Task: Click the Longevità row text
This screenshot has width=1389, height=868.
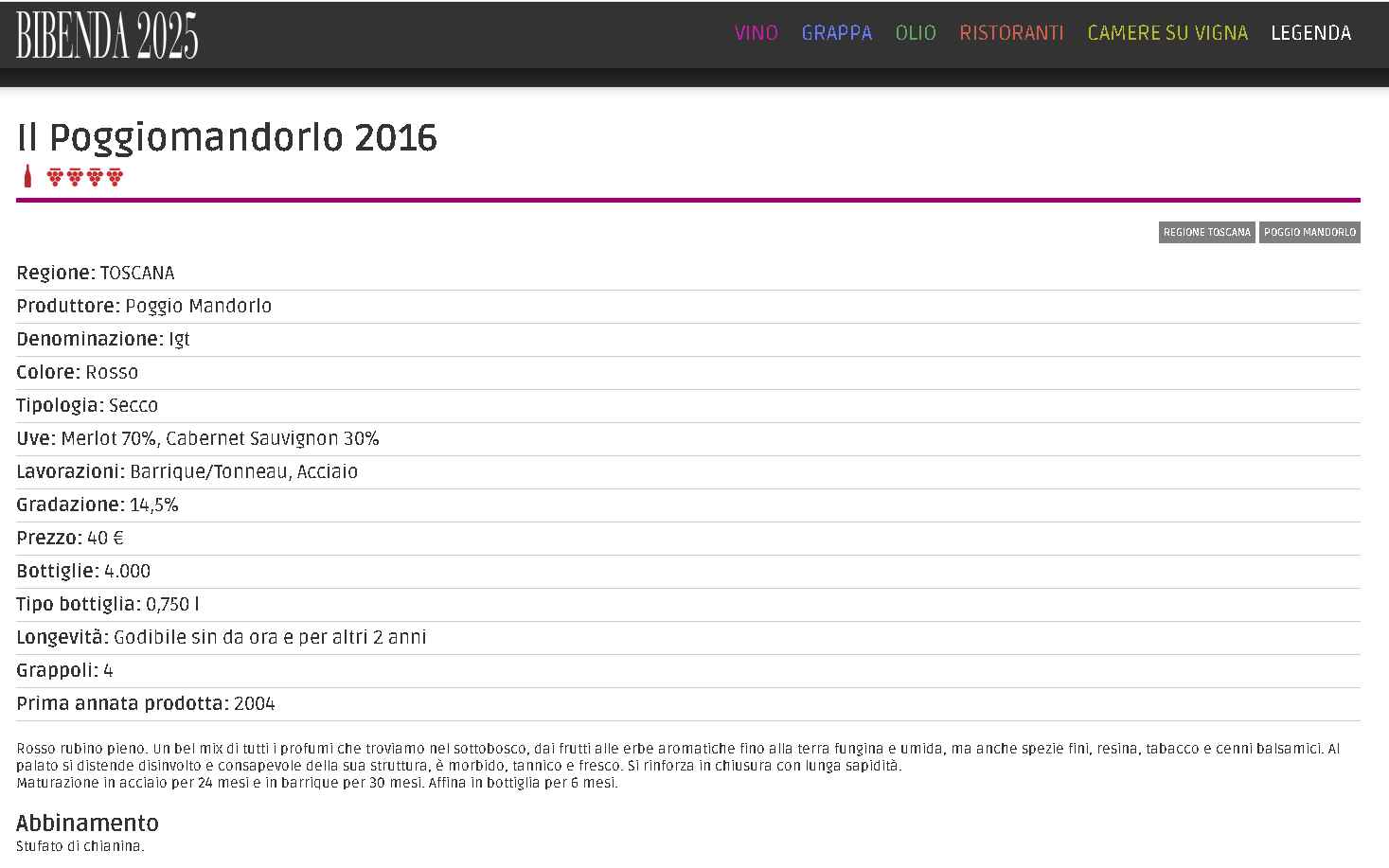Action: coord(222,637)
